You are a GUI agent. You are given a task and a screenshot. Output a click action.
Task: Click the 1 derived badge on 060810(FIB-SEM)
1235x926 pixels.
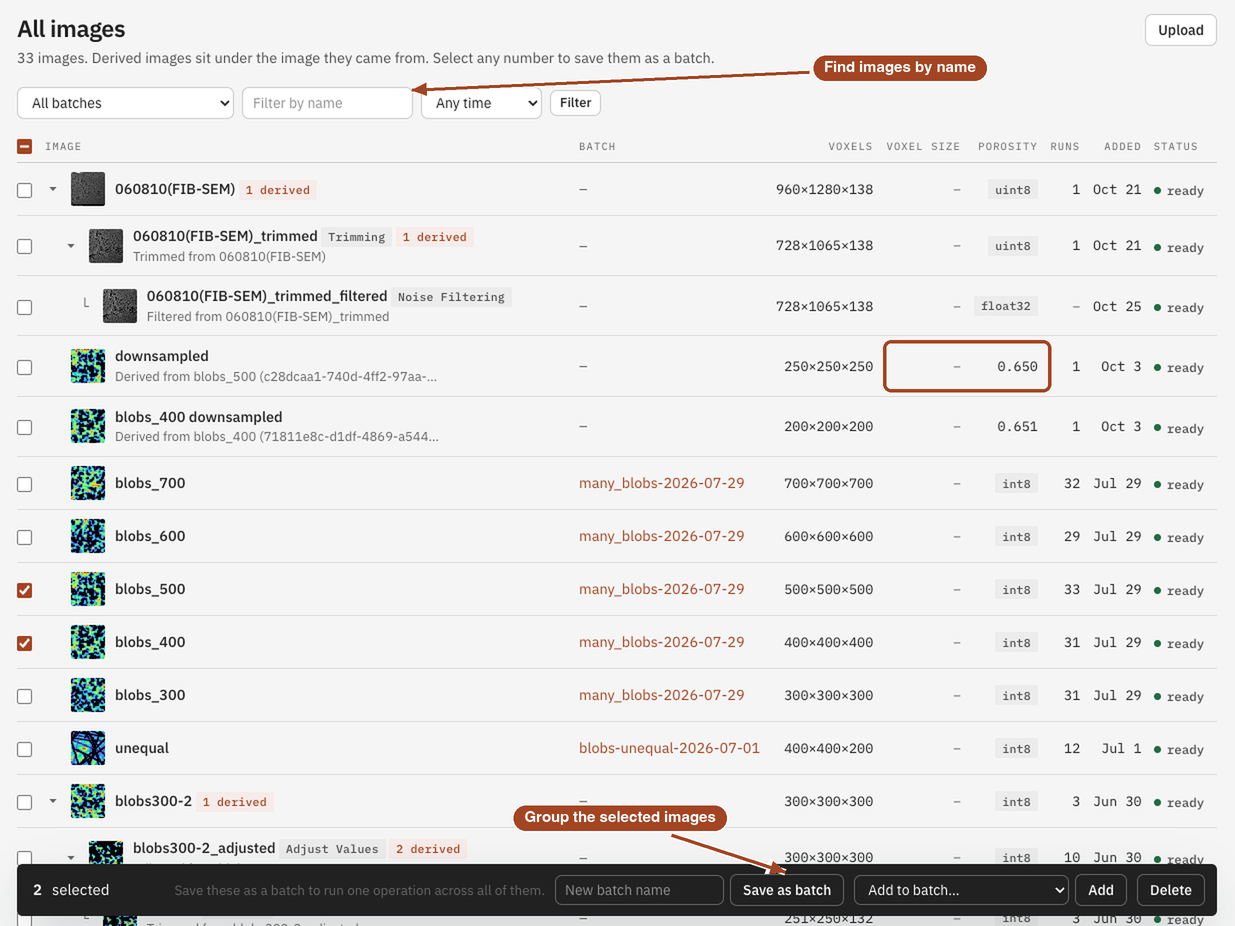point(278,190)
